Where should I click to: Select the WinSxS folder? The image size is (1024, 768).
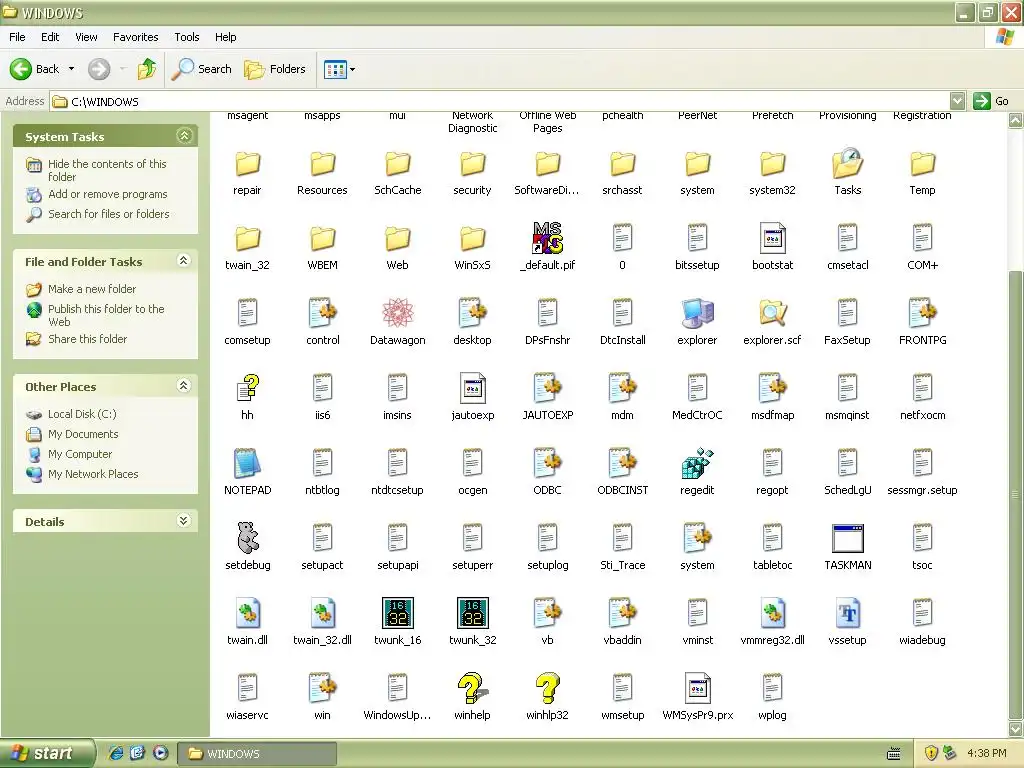click(472, 238)
